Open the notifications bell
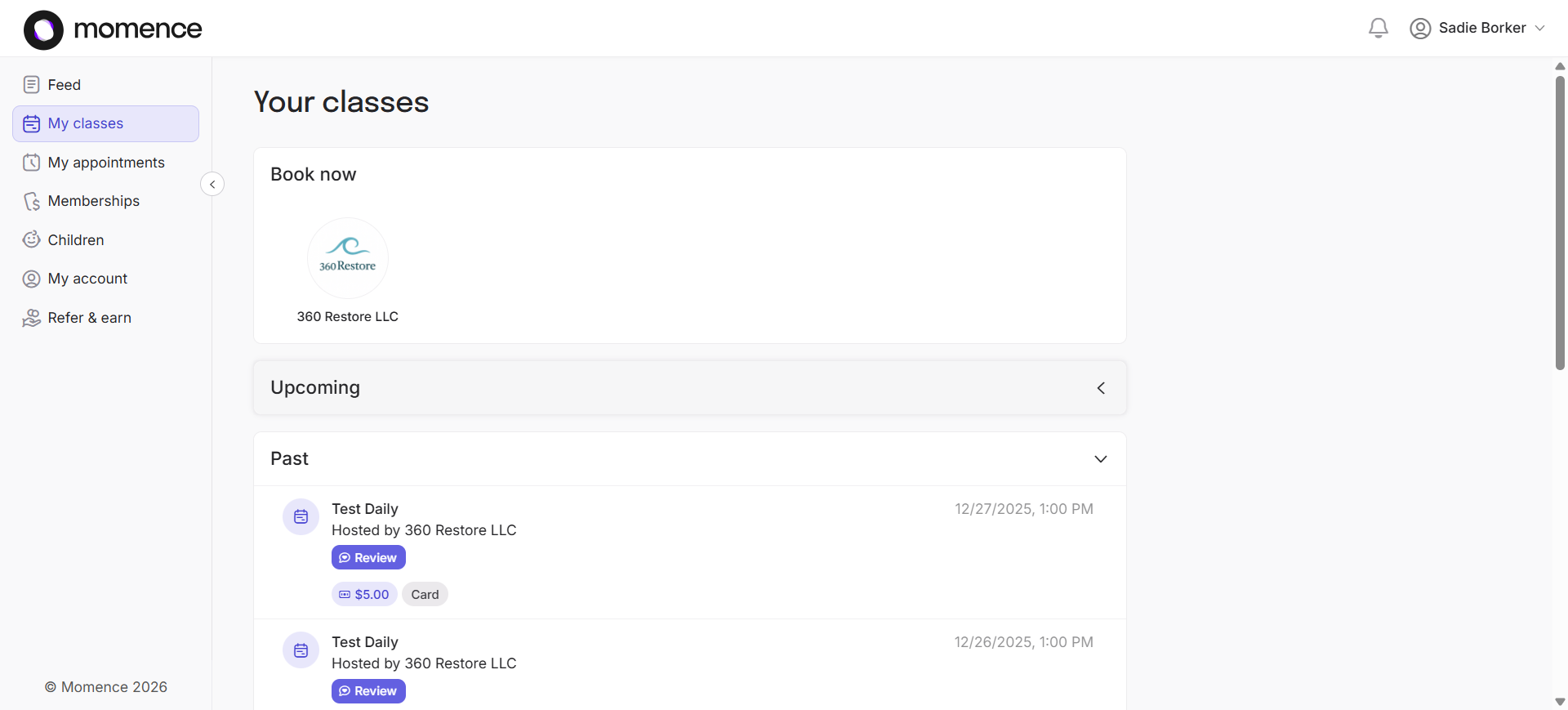The height and width of the screenshot is (710, 1568). pos(1378,27)
